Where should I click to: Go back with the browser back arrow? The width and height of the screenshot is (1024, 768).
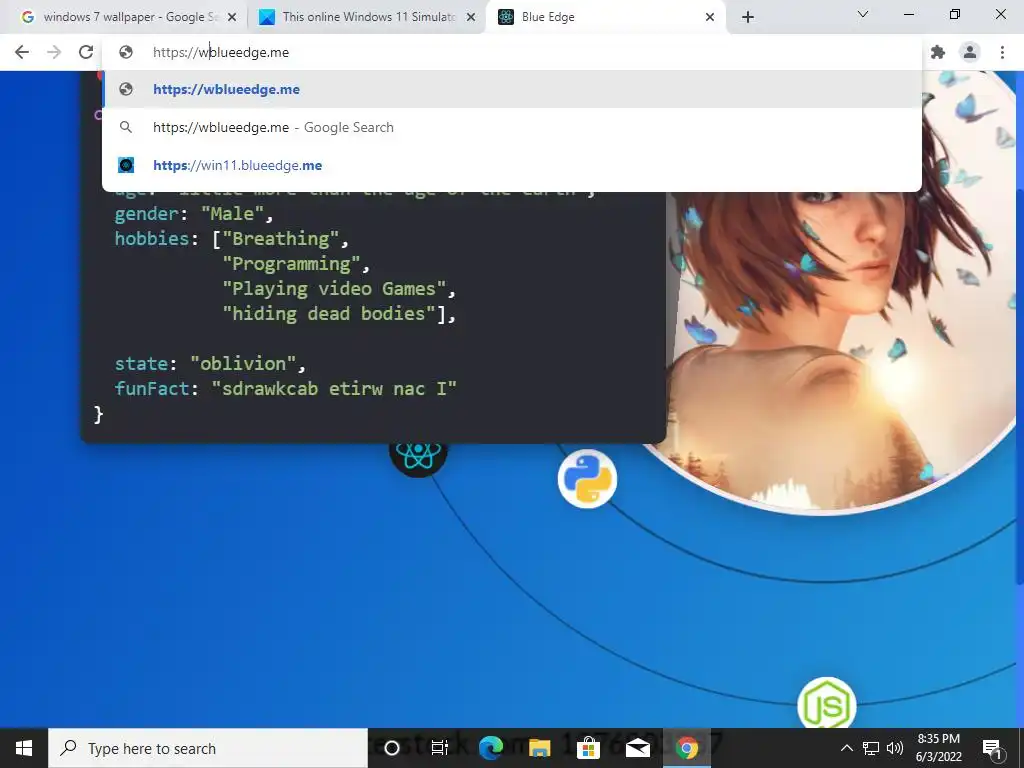click(22, 52)
